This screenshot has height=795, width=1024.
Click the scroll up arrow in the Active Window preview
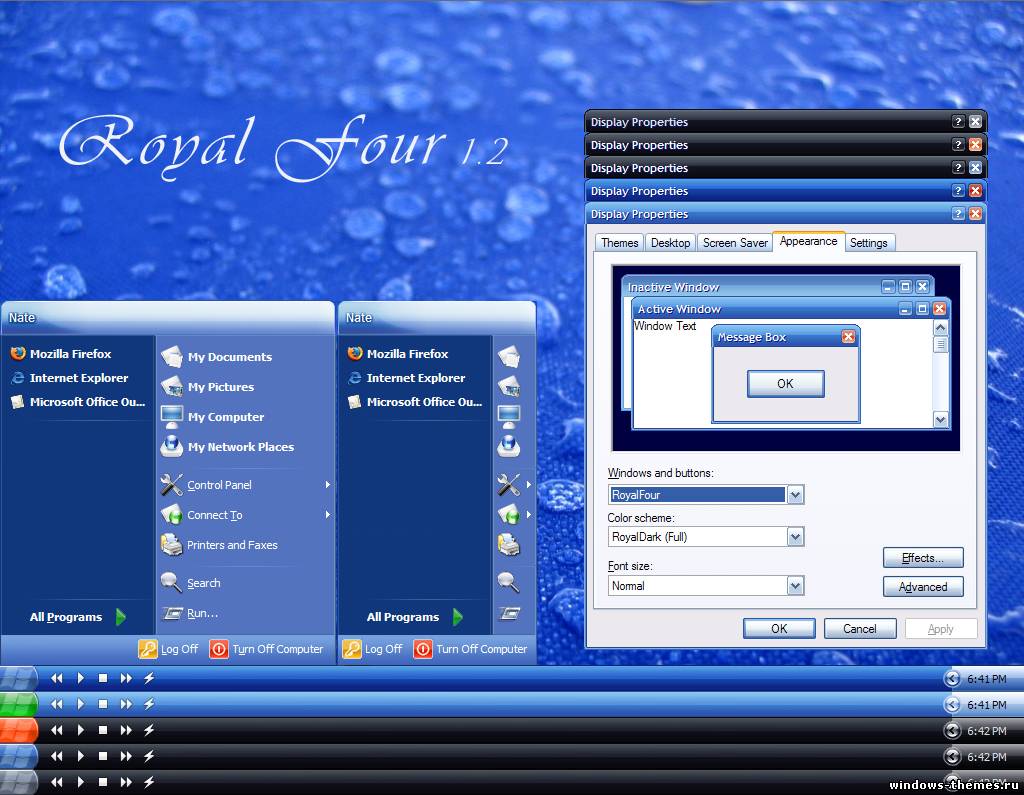point(940,327)
